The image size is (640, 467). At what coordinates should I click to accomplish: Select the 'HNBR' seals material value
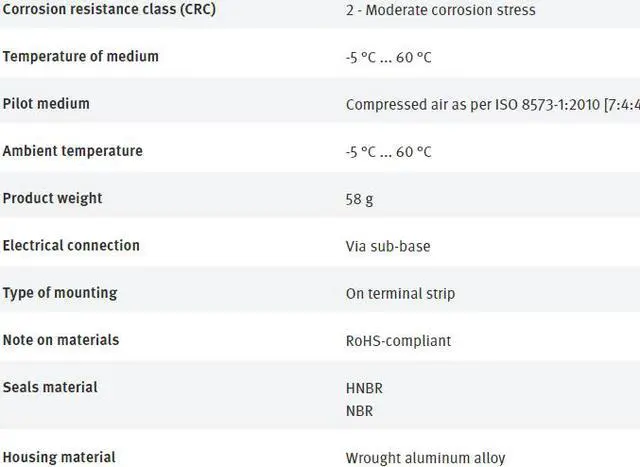364,388
